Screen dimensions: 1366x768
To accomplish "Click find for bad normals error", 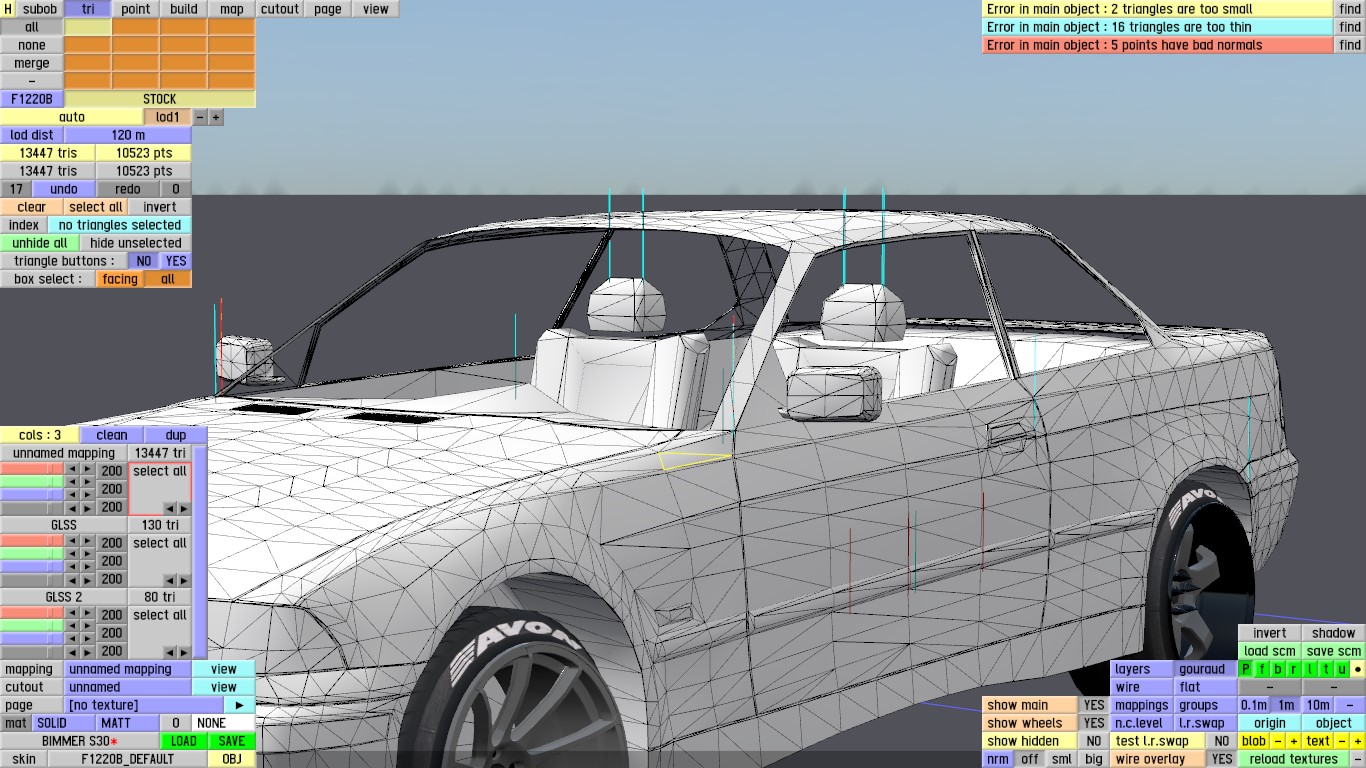I will [1350, 45].
